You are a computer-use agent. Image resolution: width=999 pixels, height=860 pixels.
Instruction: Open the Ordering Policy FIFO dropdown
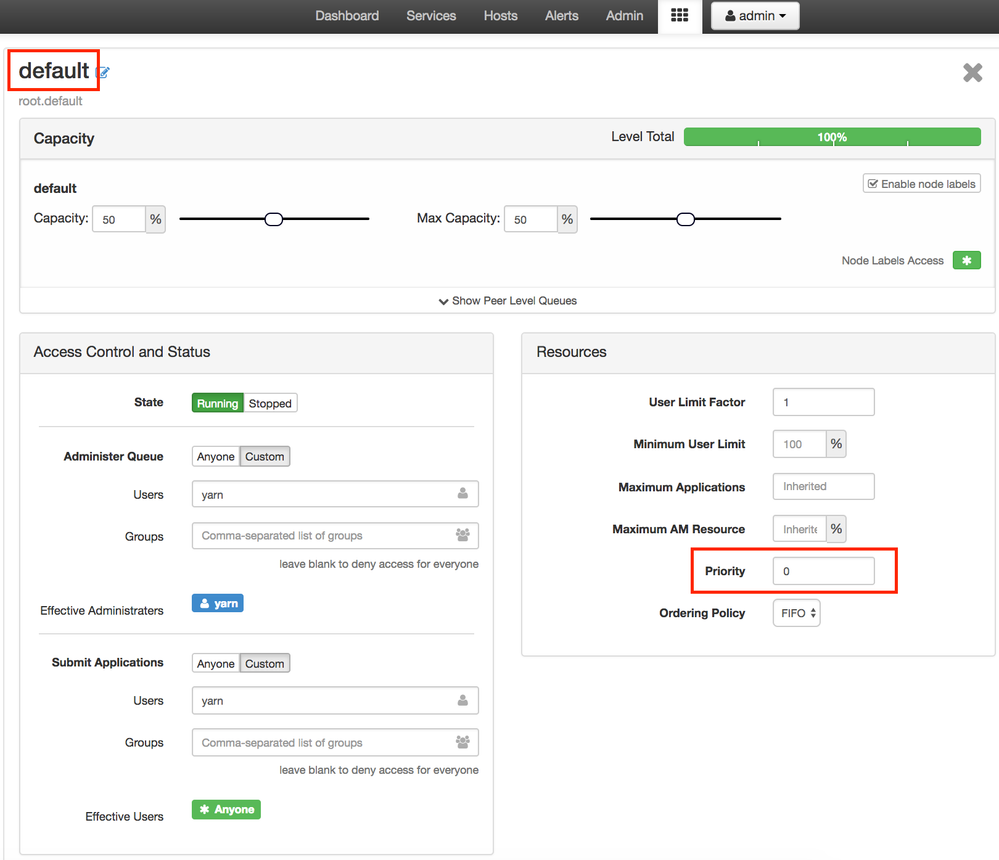pos(796,613)
